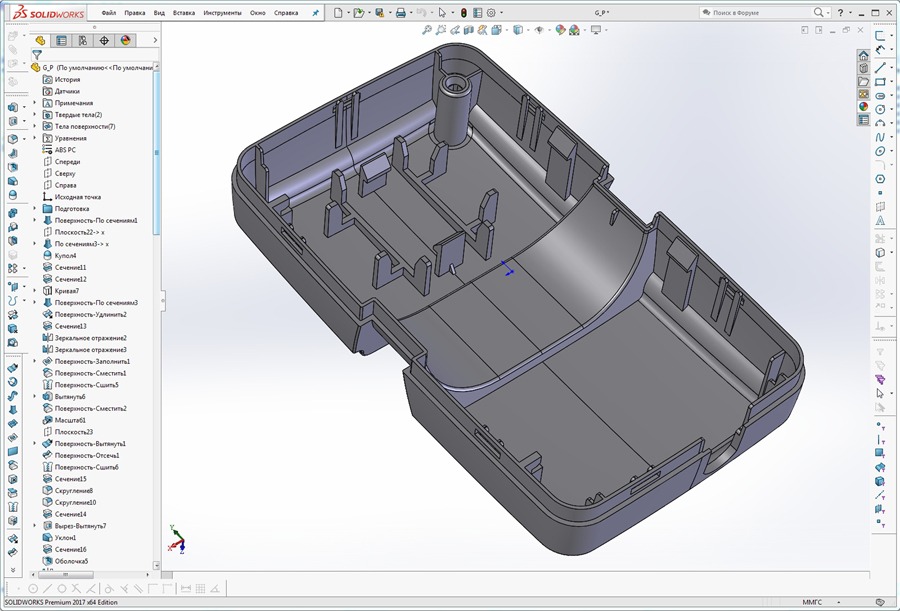Toggle the View Settings display icon
The image size is (900, 611).
click(594, 31)
